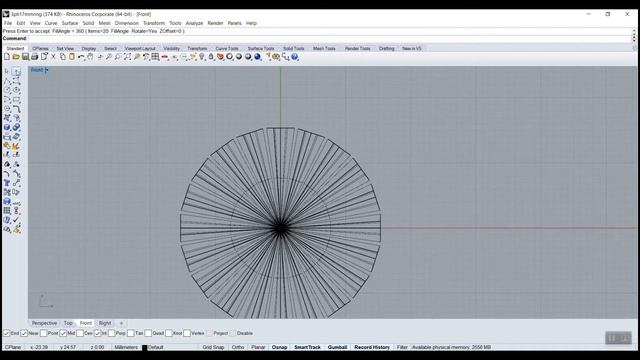The width and height of the screenshot is (640, 360).
Task: Click the black layer color swatch
Action: pos(144,347)
